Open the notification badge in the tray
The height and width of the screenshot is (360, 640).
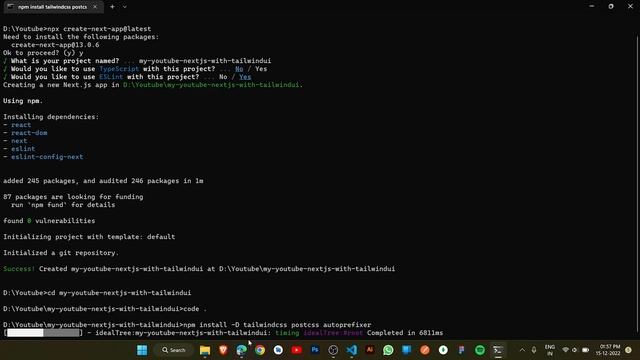coord(629,350)
